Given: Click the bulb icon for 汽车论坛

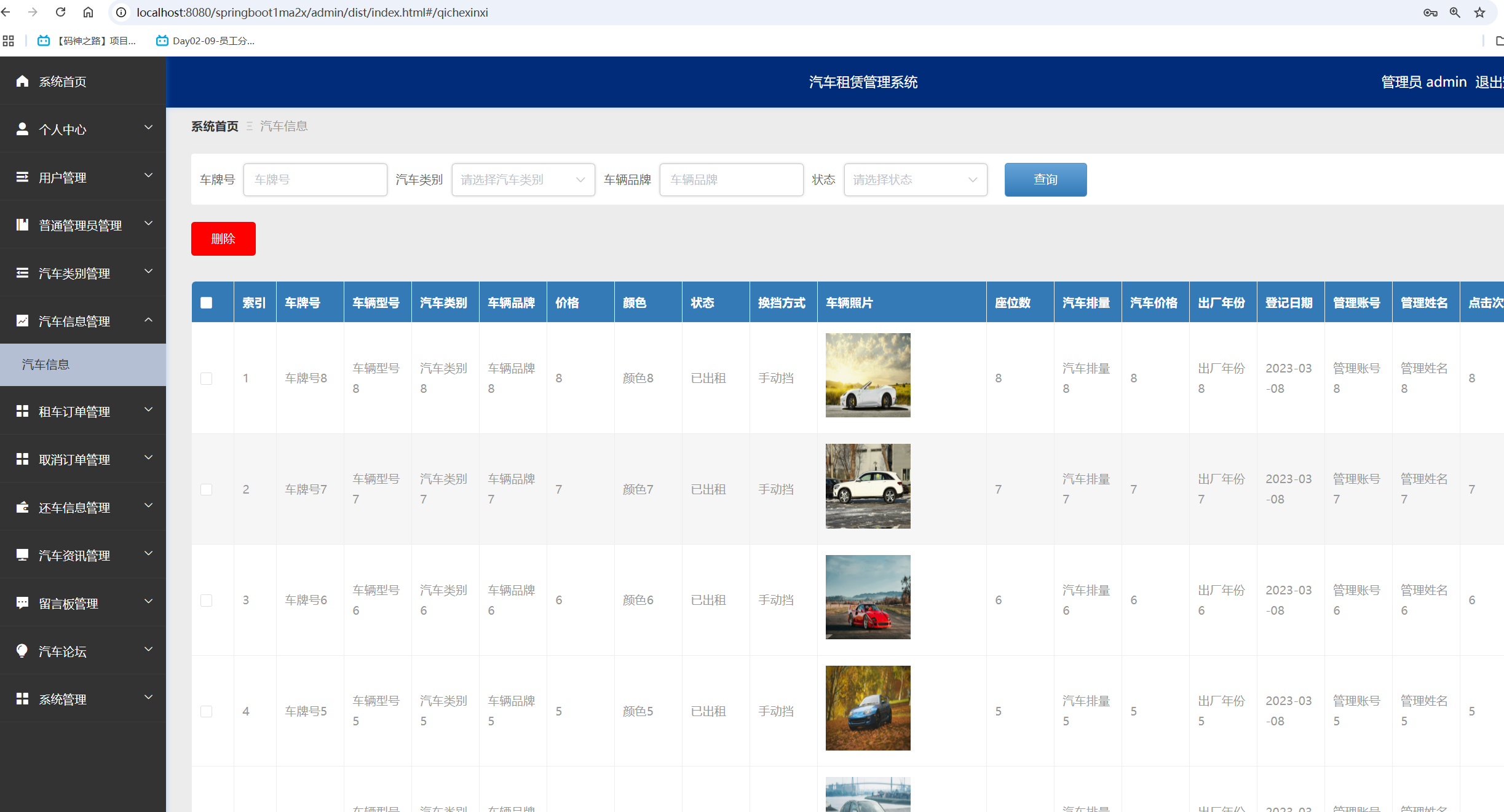Looking at the screenshot, I should (x=22, y=651).
